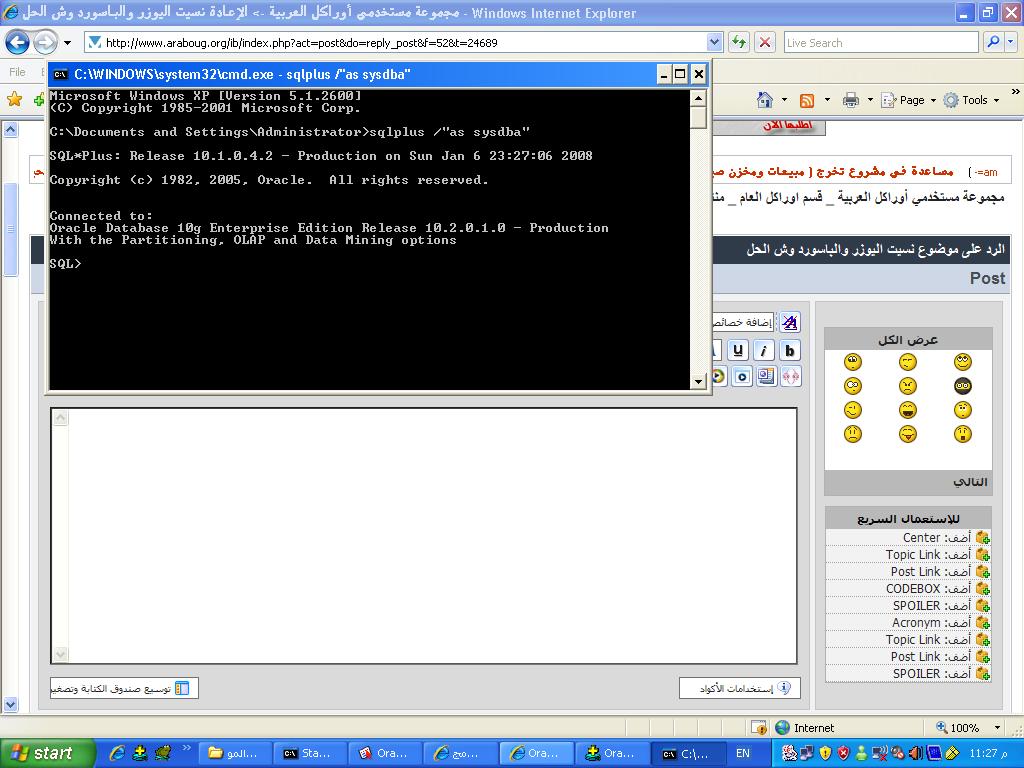Click the Print icon in toolbar
Image resolution: width=1024 pixels, height=768 pixels.
click(850, 100)
